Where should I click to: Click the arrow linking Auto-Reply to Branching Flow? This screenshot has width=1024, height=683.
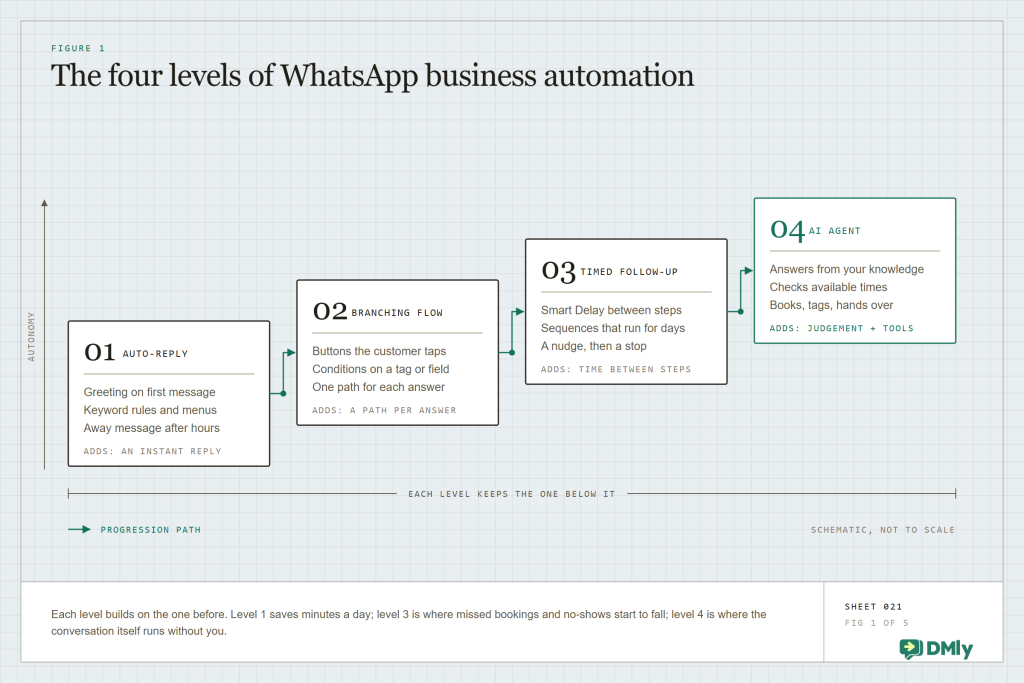[x=283, y=373]
